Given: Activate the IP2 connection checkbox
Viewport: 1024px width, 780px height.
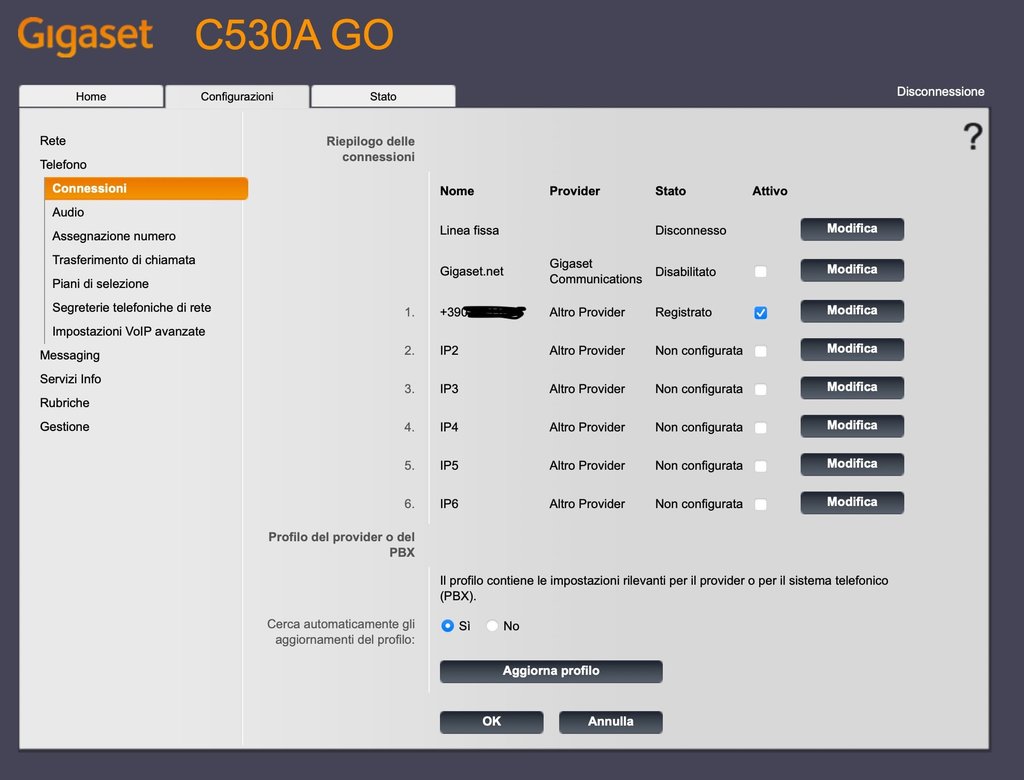Looking at the screenshot, I should tap(760, 351).
